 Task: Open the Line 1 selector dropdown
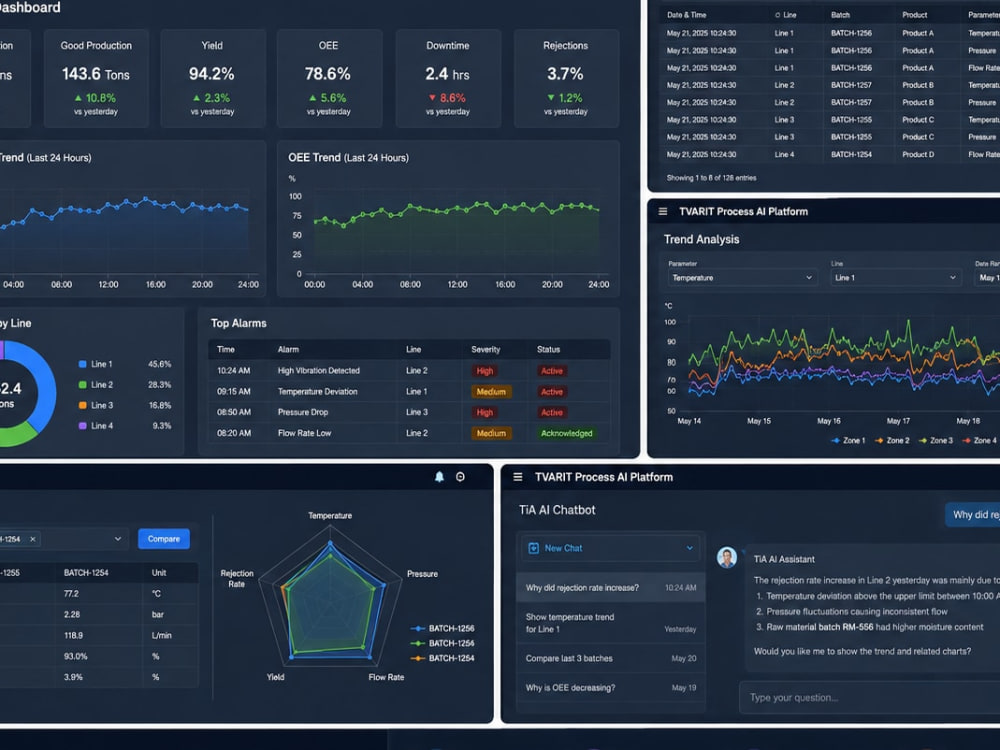(896, 277)
